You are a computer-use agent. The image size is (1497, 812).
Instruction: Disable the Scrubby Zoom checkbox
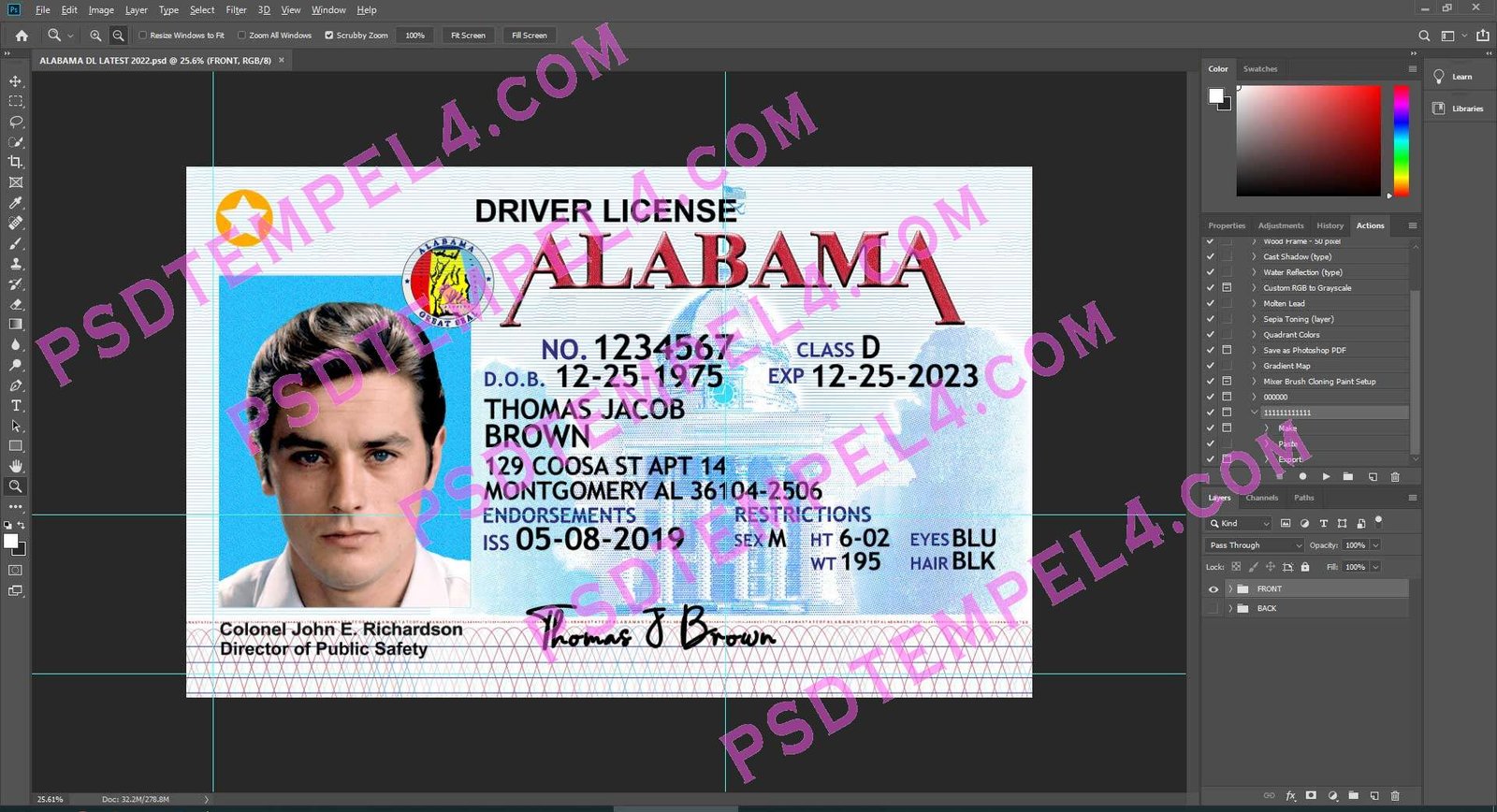click(x=329, y=36)
